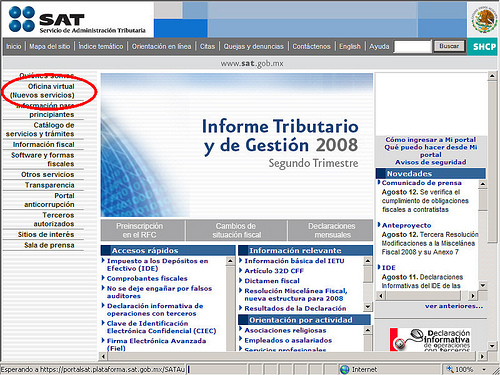The width and height of the screenshot is (500, 375).
Task: Click the Preinscripción en el RFC button
Action: point(143,230)
